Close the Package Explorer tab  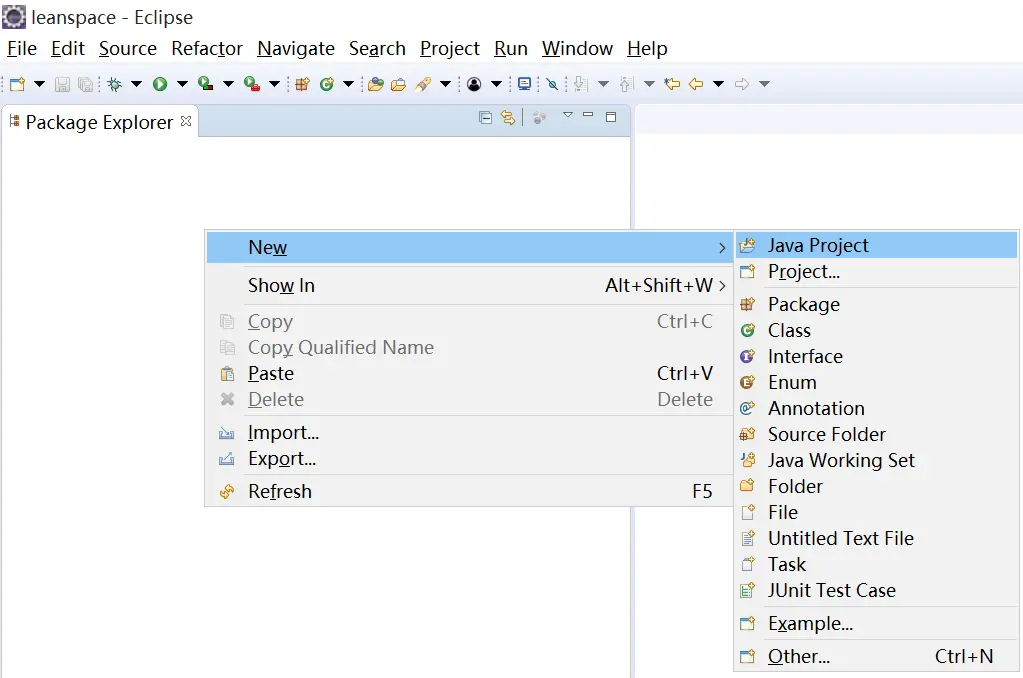point(186,121)
